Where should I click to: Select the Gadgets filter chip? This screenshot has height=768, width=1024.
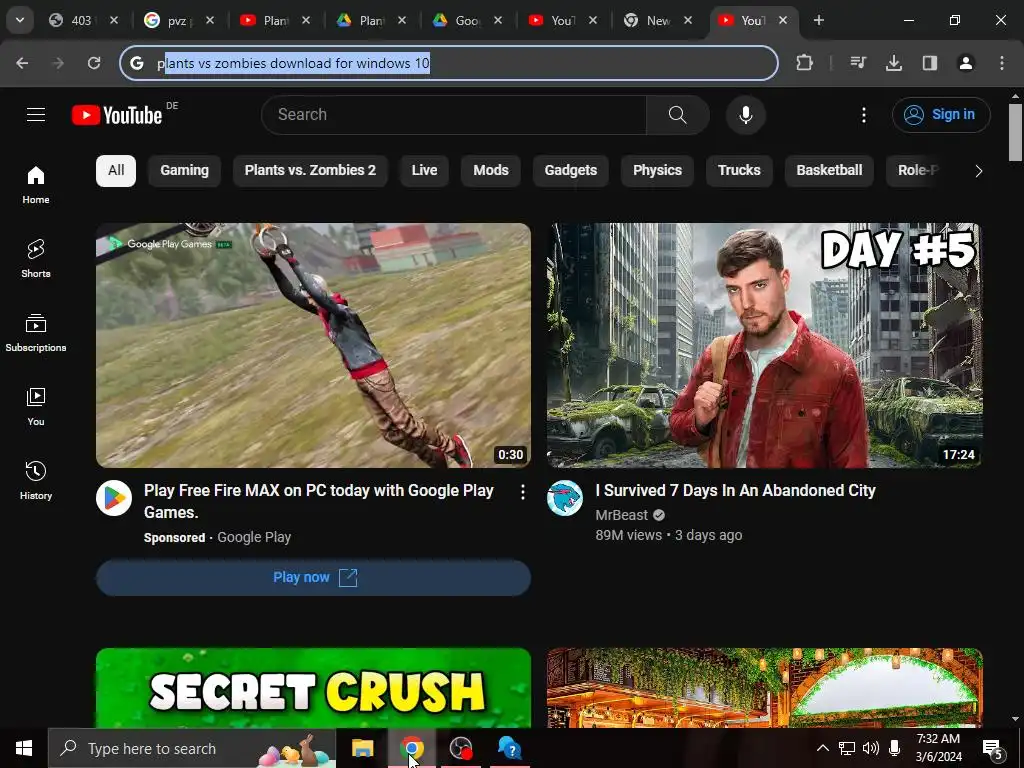pos(571,170)
